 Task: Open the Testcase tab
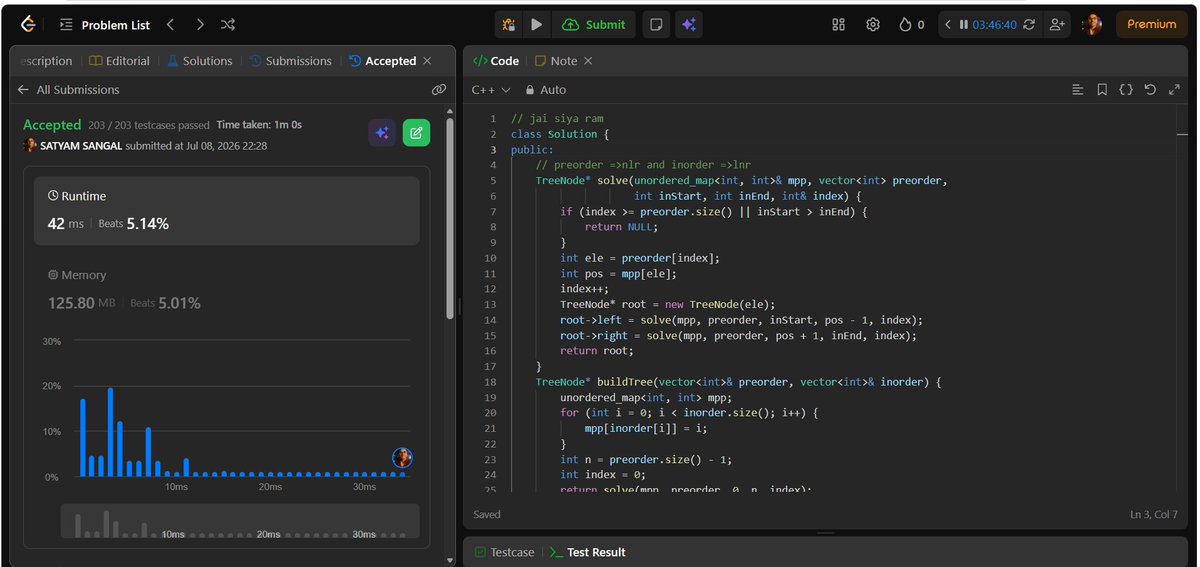point(504,552)
